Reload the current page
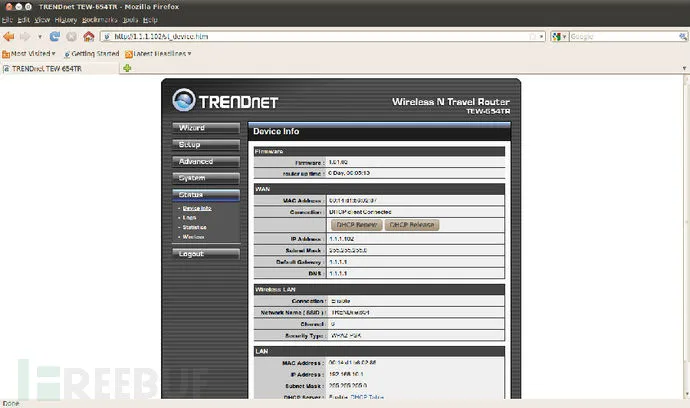The image size is (690, 408). (x=56, y=36)
